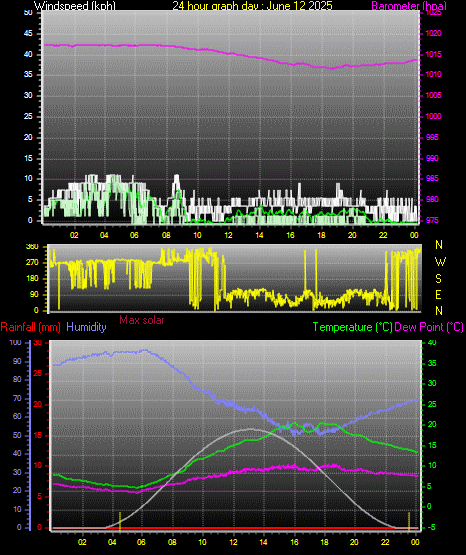Click the 25 value on windspeed scale
The image size is (466, 555).
[x=28, y=116]
